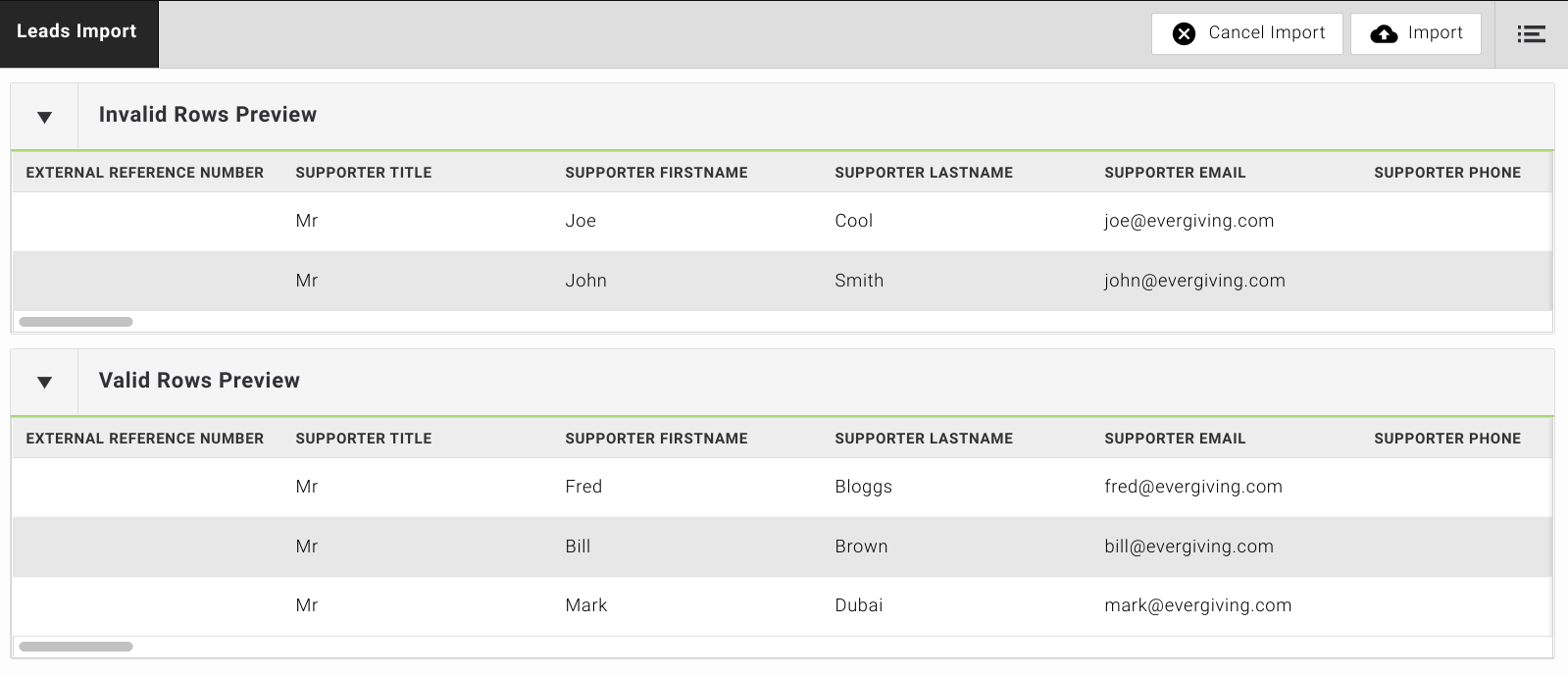Screen dimensions: 1568x677
Task: Click the Invalid Rows horizontal scrollbar
Action: pyautogui.click(x=76, y=322)
